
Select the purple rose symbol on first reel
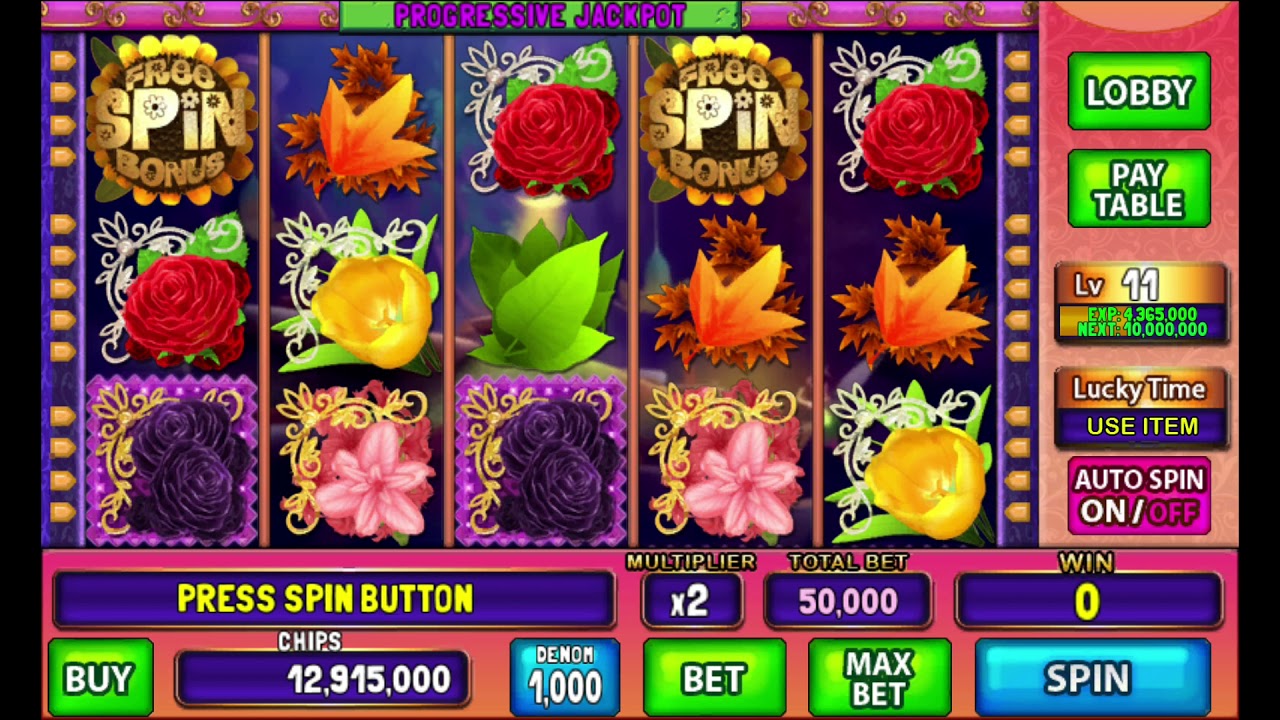(172, 460)
